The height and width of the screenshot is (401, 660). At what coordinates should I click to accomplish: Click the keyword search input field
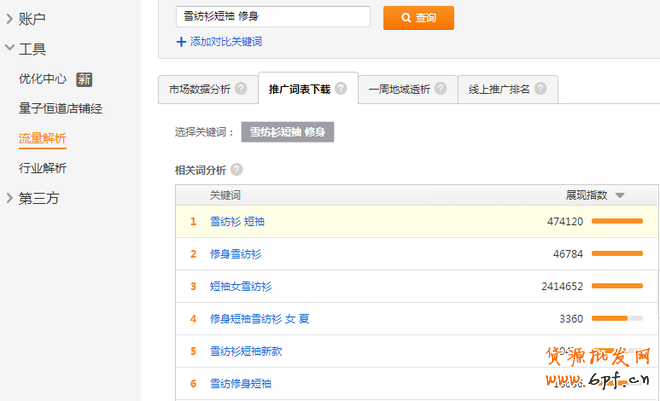(x=272, y=17)
